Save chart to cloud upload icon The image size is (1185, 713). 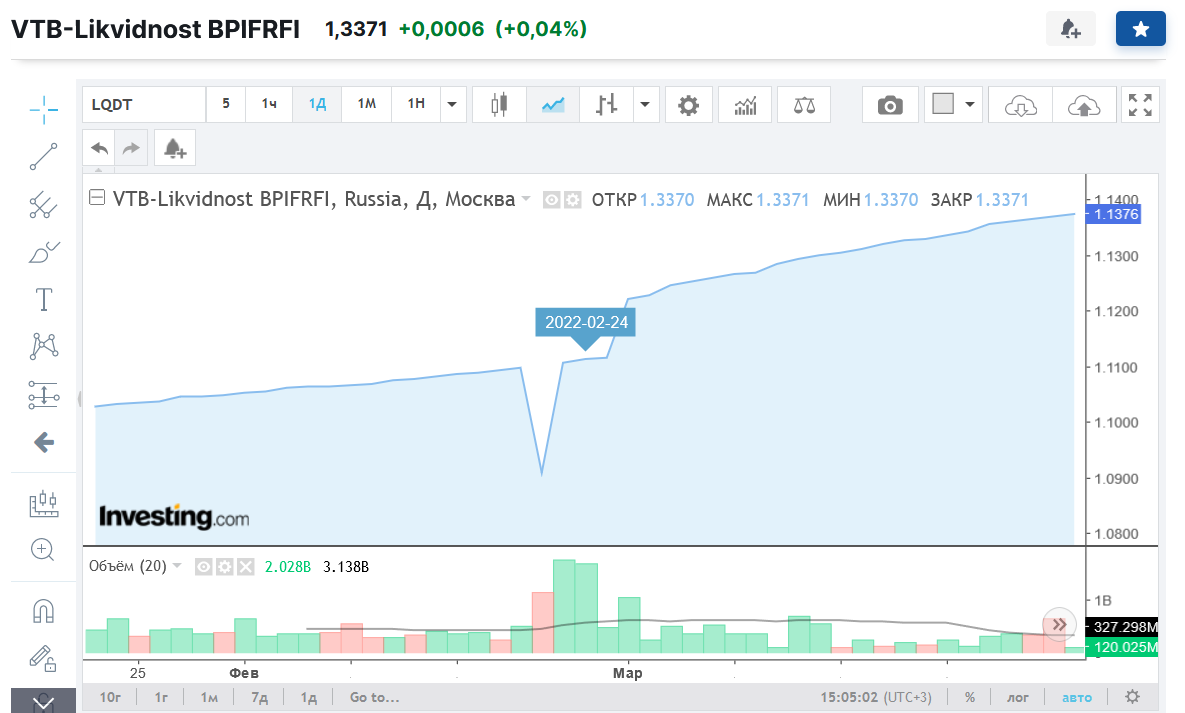click(1084, 104)
